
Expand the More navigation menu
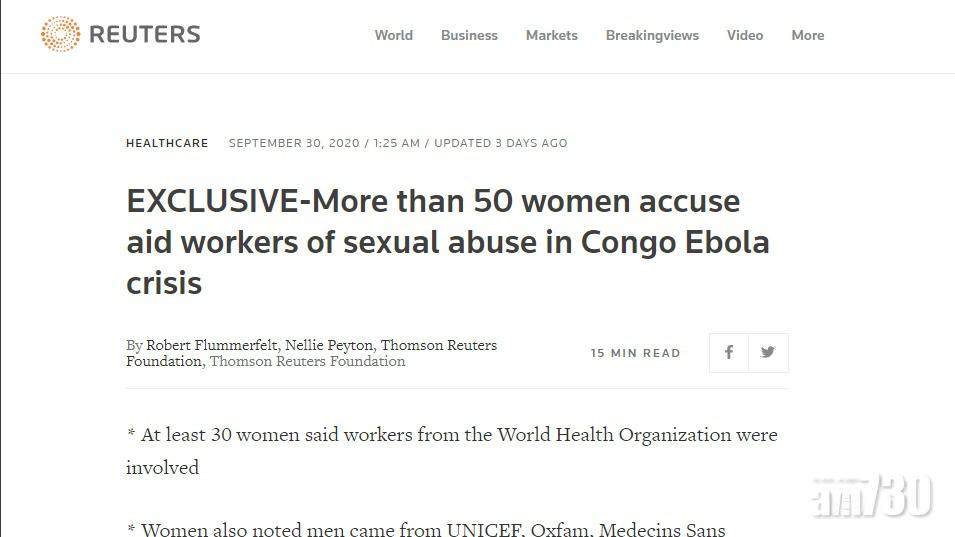tap(808, 35)
